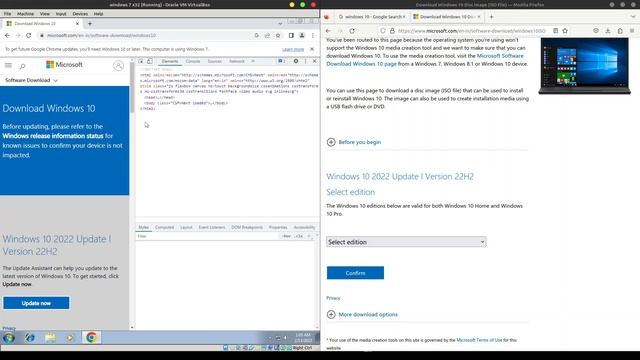The height and width of the screenshot is (360, 640).
Task: Switch to the DevTools Network tab
Action: click(237, 61)
